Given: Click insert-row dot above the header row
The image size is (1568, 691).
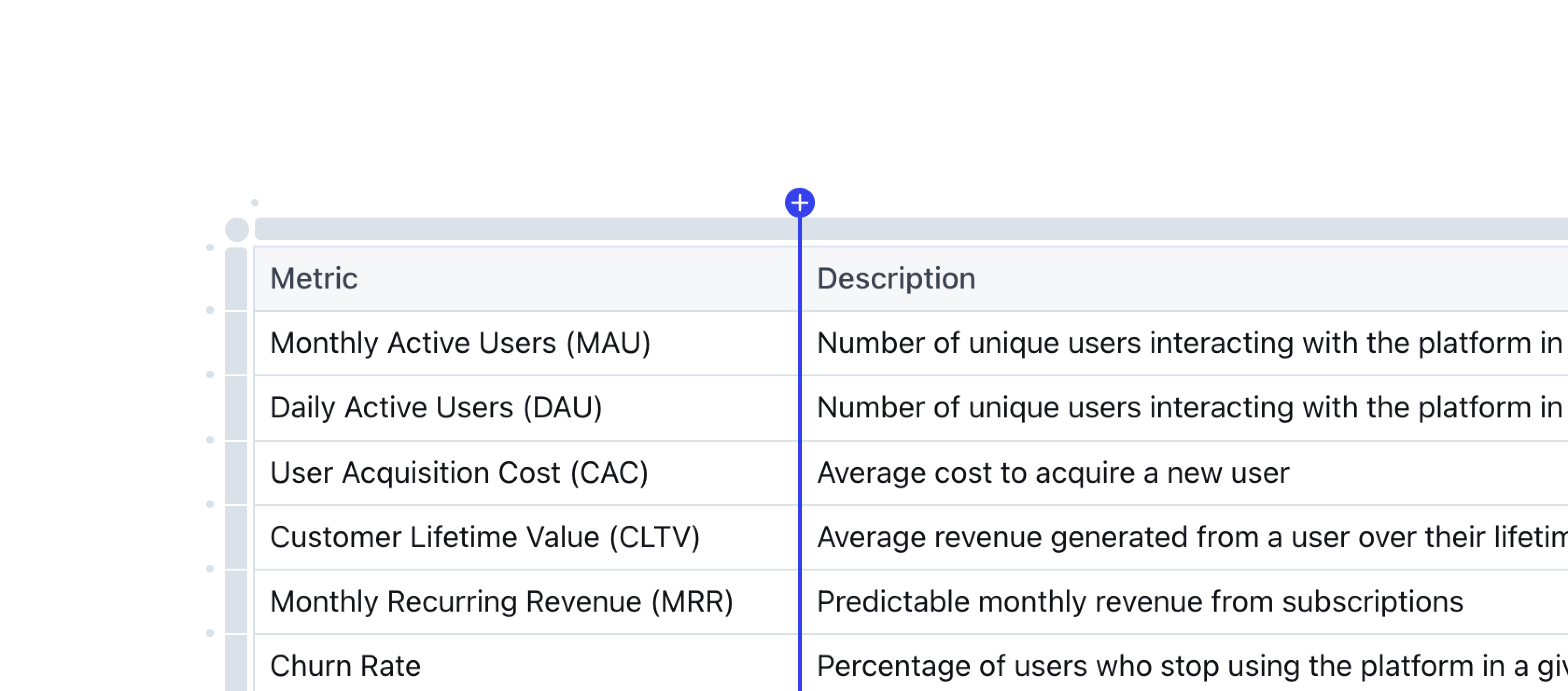Looking at the screenshot, I should pyautogui.click(x=210, y=247).
